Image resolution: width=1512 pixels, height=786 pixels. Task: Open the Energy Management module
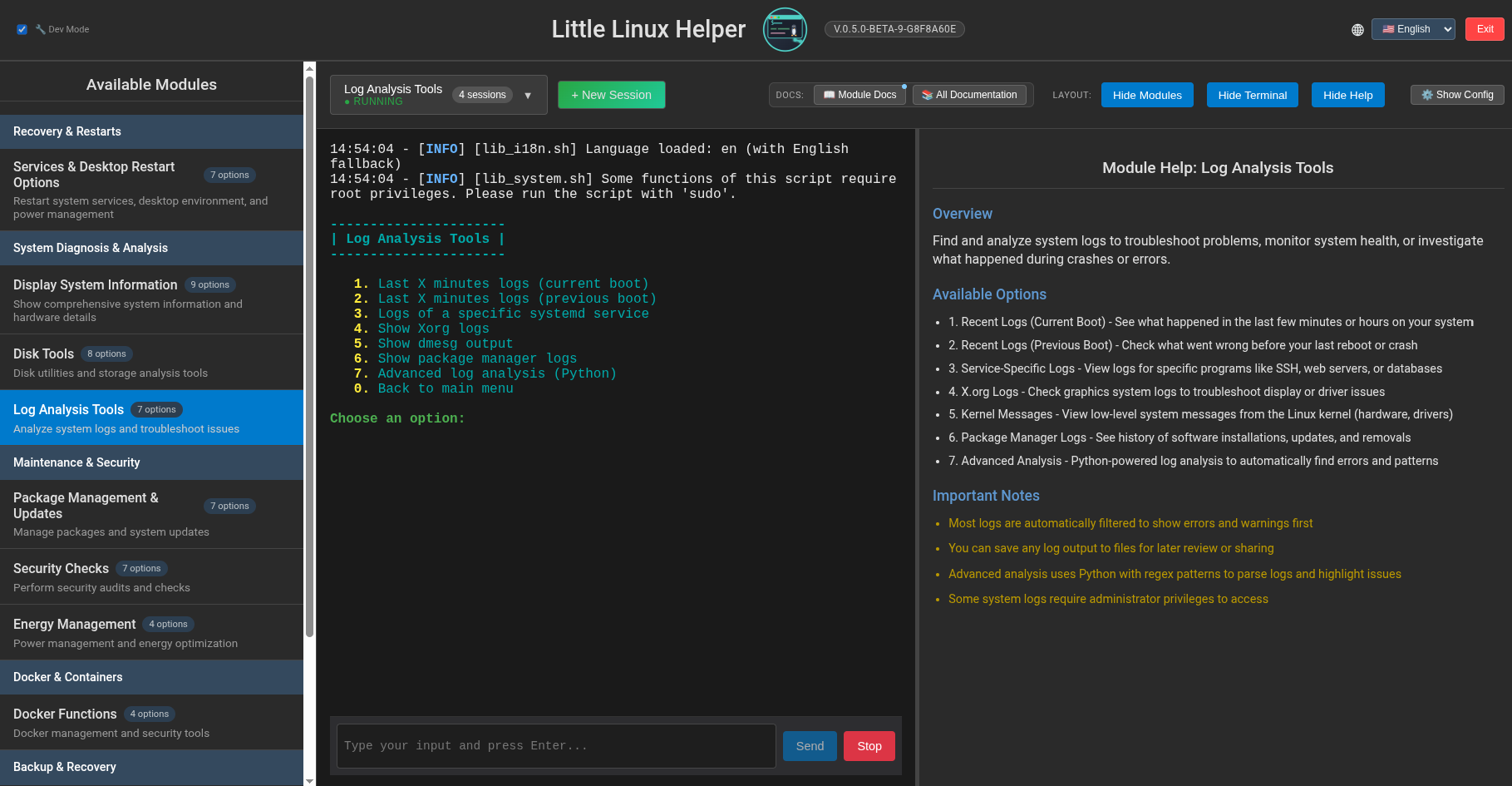151,633
